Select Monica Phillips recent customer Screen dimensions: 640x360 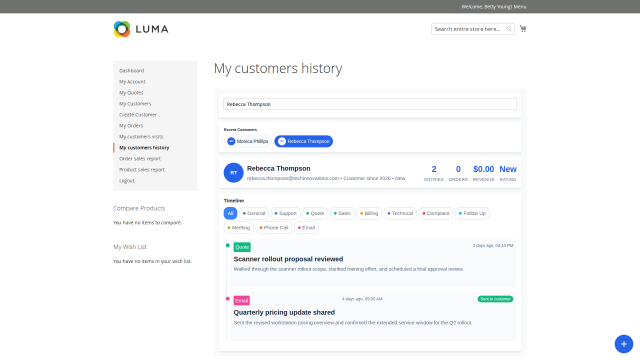(x=248, y=141)
